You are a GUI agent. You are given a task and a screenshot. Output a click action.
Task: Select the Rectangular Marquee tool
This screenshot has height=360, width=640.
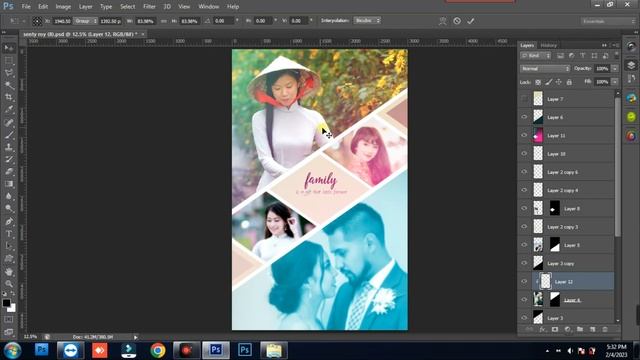[x=9, y=61]
